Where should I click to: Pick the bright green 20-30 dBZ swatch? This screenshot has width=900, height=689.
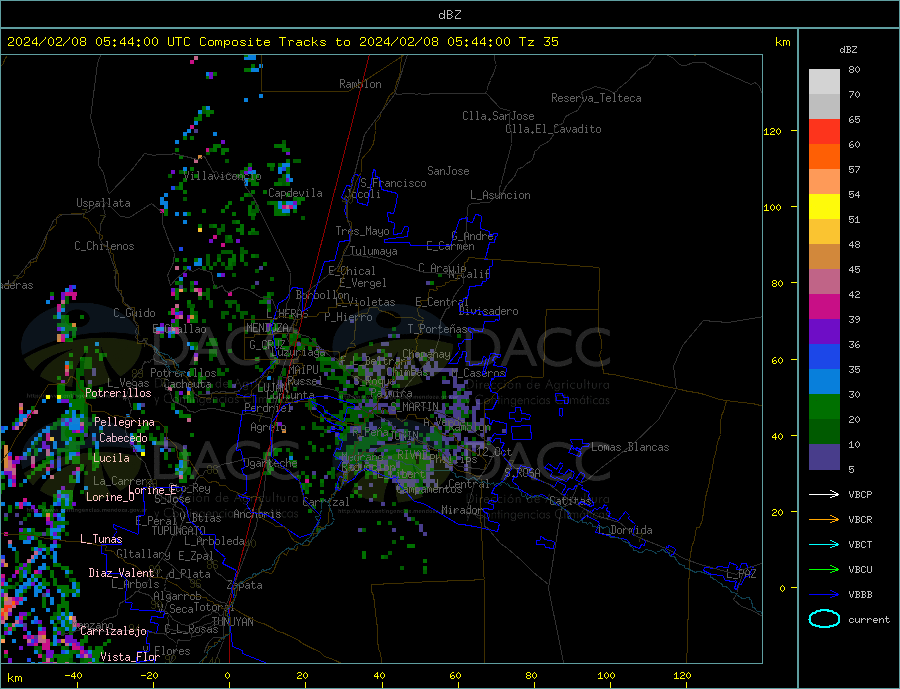click(824, 407)
